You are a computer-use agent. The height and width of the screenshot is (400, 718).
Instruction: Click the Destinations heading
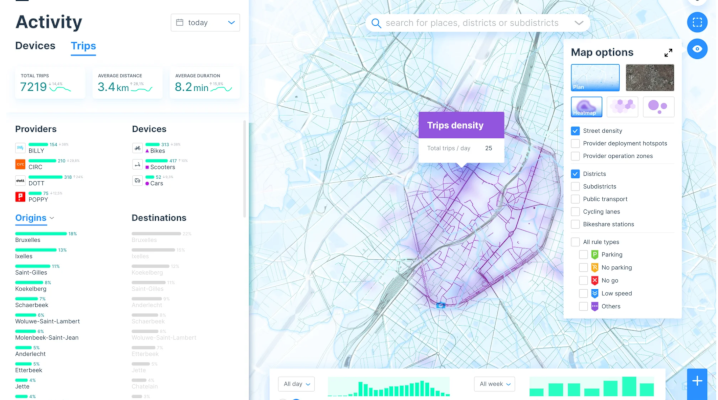(x=159, y=218)
